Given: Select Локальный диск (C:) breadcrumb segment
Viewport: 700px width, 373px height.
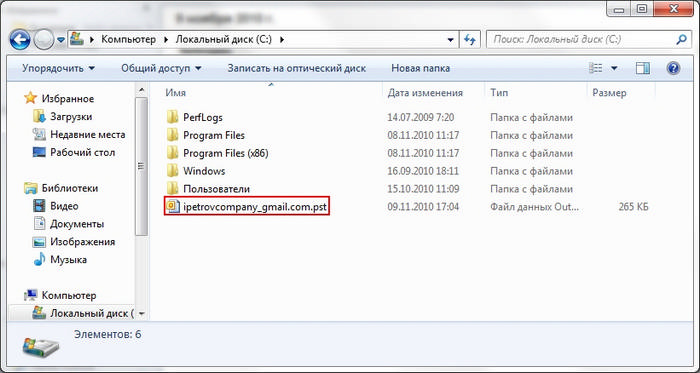Looking at the screenshot, I should point(223,39).
